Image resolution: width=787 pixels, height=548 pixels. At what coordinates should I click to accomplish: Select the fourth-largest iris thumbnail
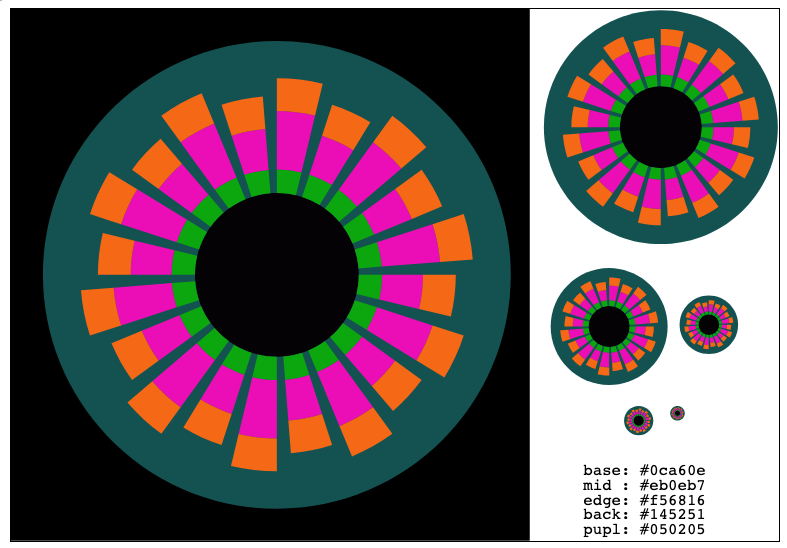(638, 421)
